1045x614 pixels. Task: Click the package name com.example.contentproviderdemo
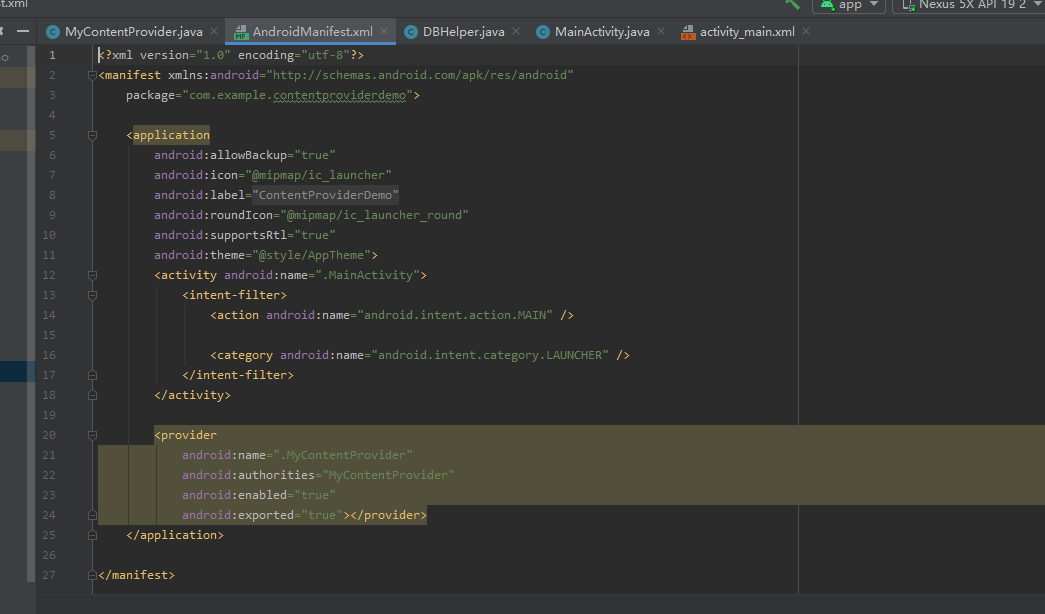tap(297, 95)
